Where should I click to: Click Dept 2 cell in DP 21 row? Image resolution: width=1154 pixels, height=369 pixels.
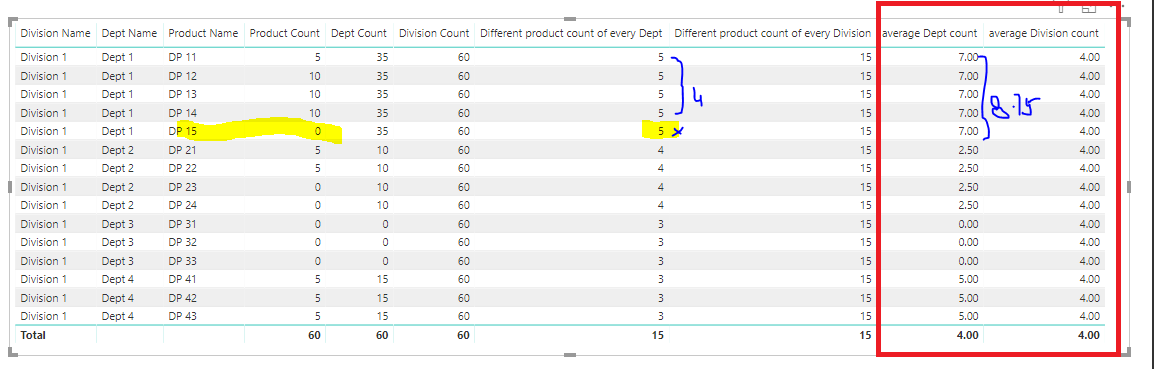click(x=118, y=150)
